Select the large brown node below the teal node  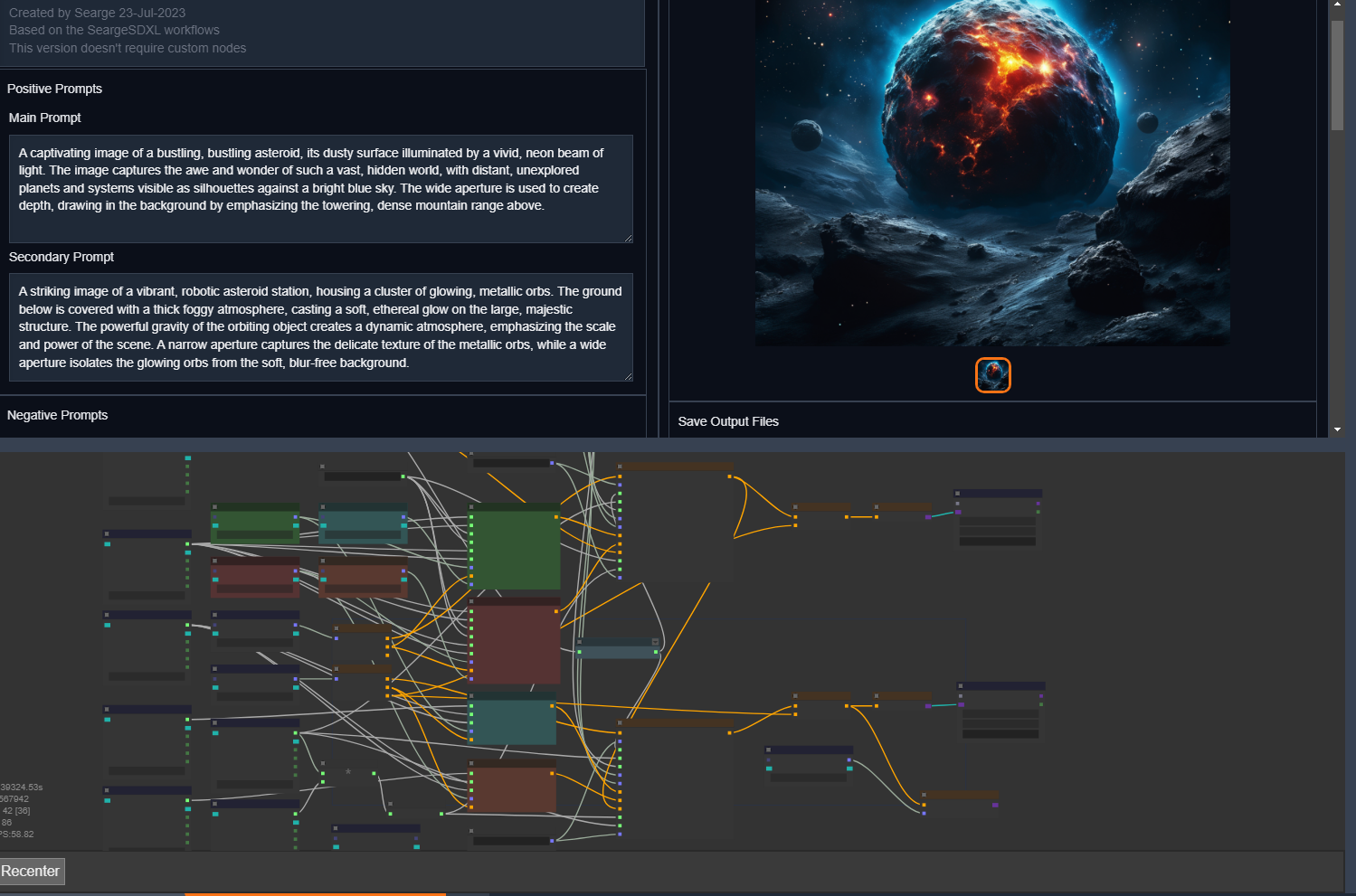512,786
